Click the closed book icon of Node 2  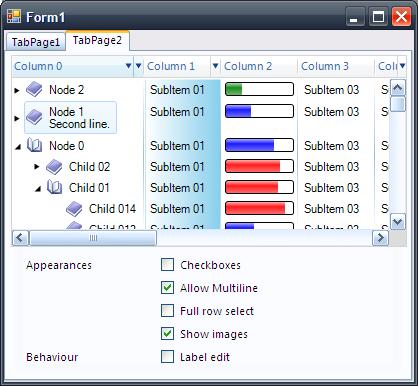[34, 89]
